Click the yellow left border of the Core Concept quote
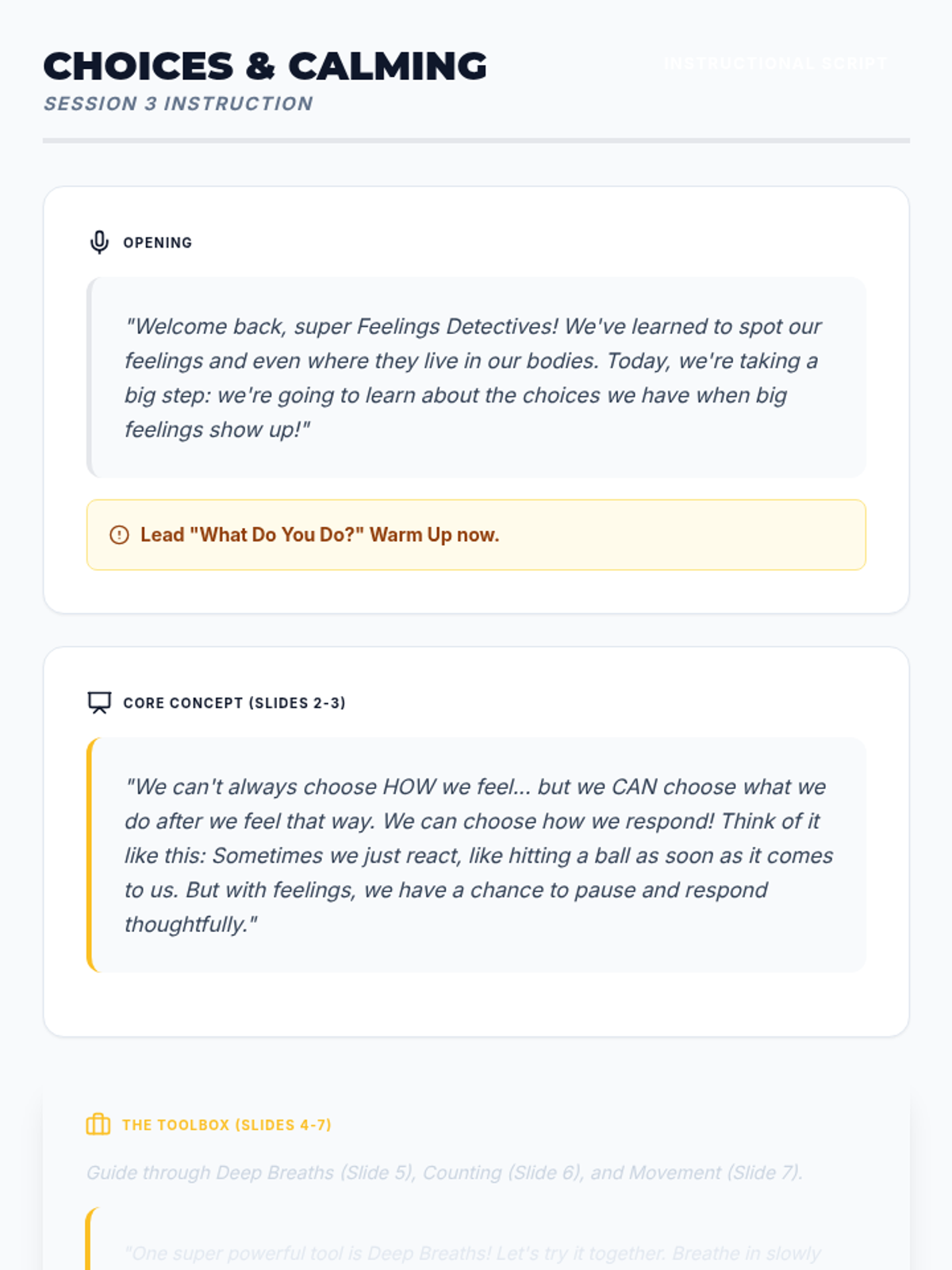Screen dimensions: 952x1270 [90, 855]
